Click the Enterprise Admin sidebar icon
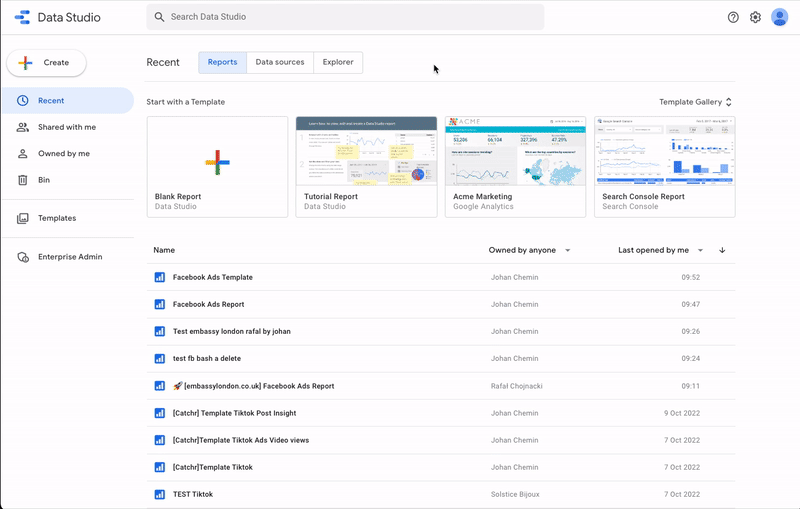This screenshot has height=509, width=800. pos(22,257)
